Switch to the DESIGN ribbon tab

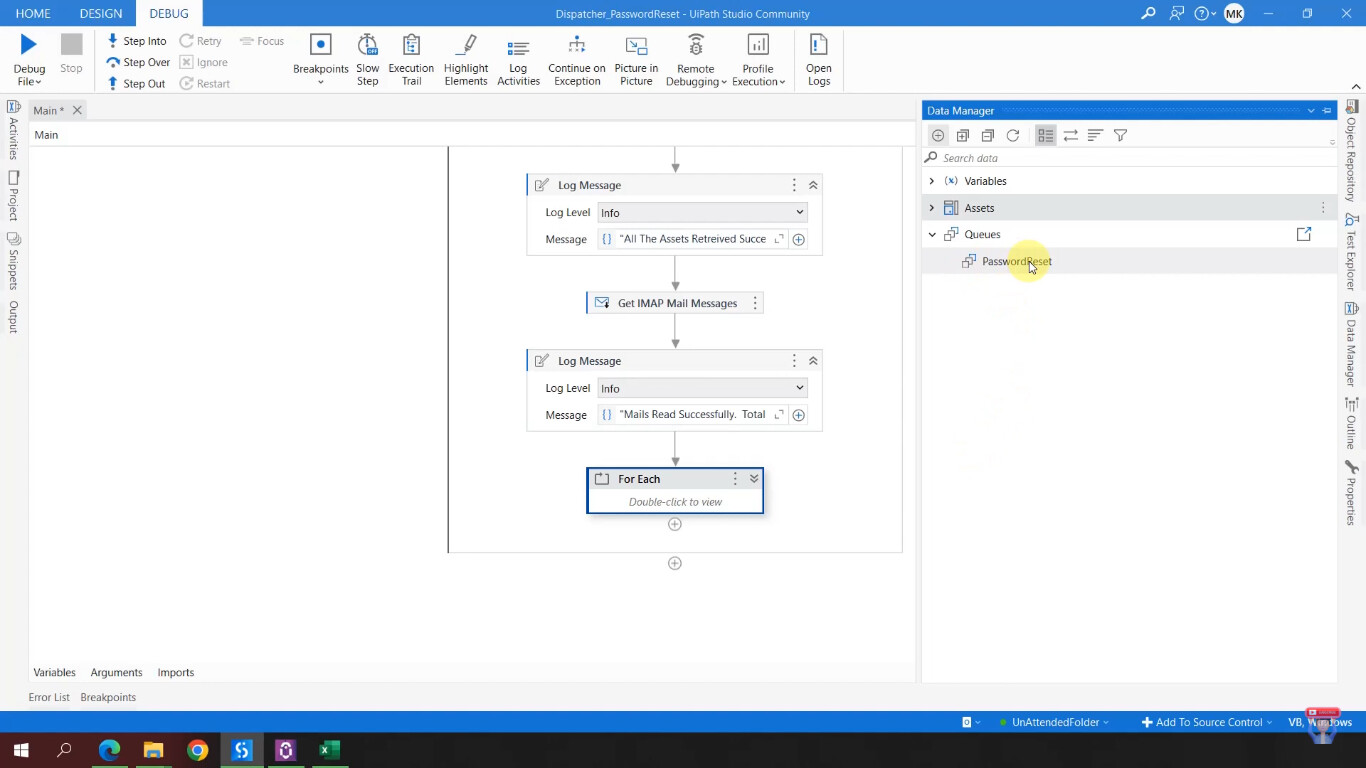tap(100, 13)
